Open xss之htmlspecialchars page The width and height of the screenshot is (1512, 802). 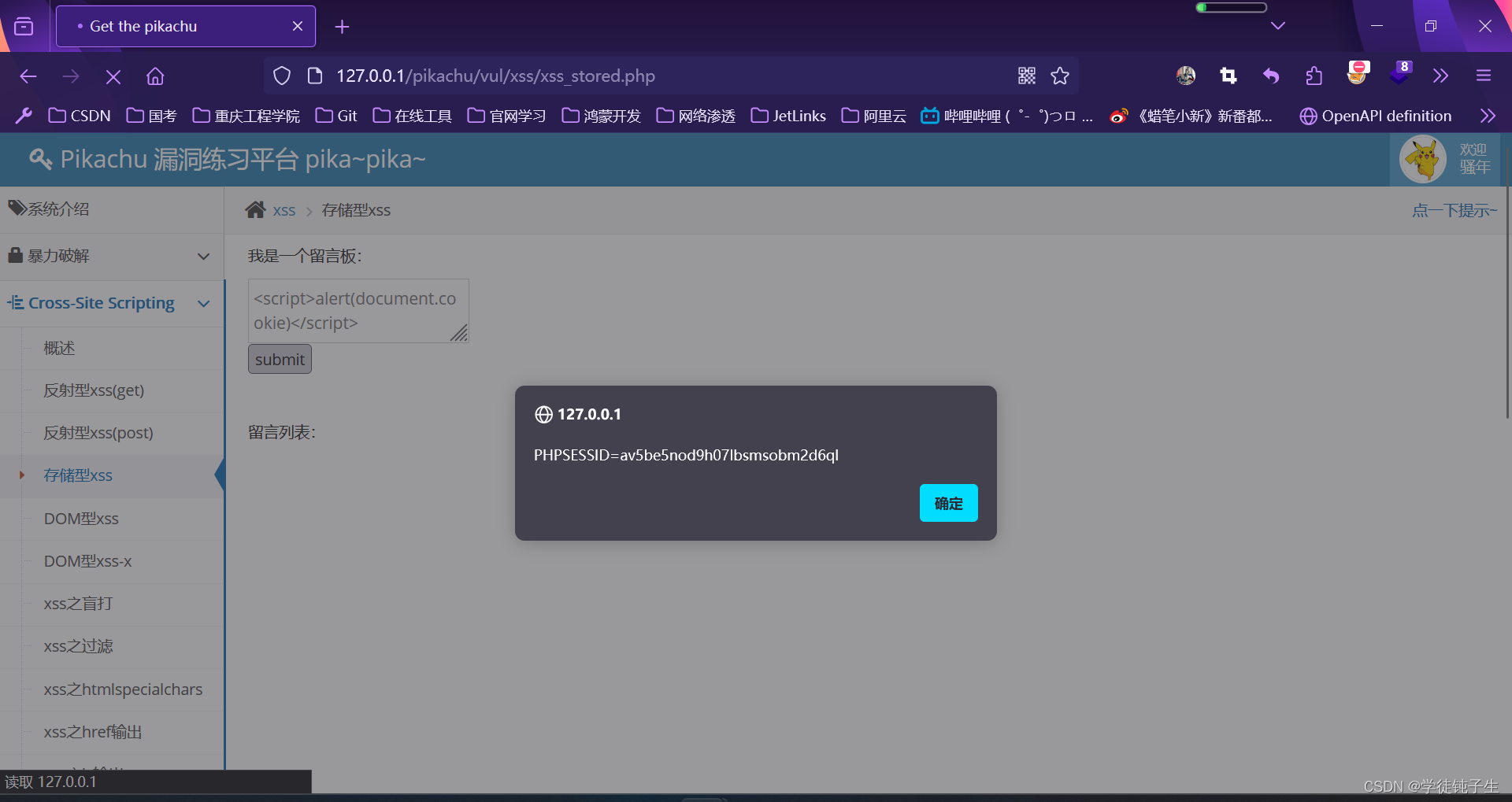123,689
